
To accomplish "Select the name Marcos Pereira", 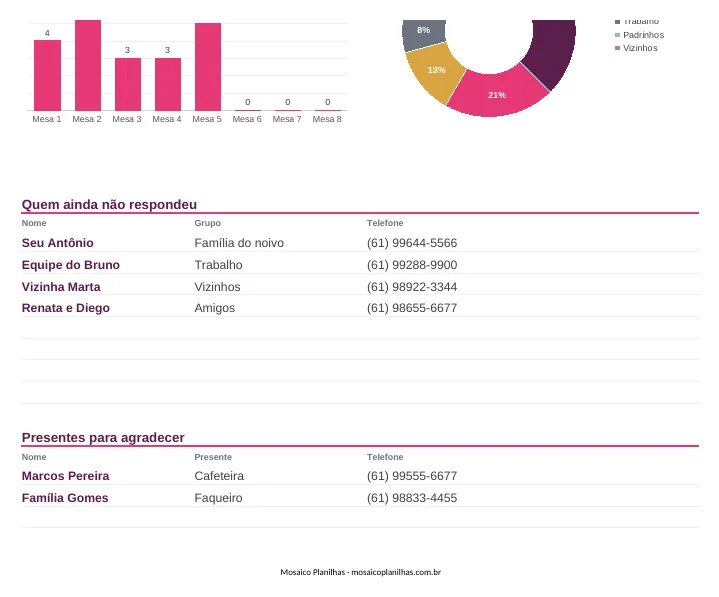I will tap(66, 476).
